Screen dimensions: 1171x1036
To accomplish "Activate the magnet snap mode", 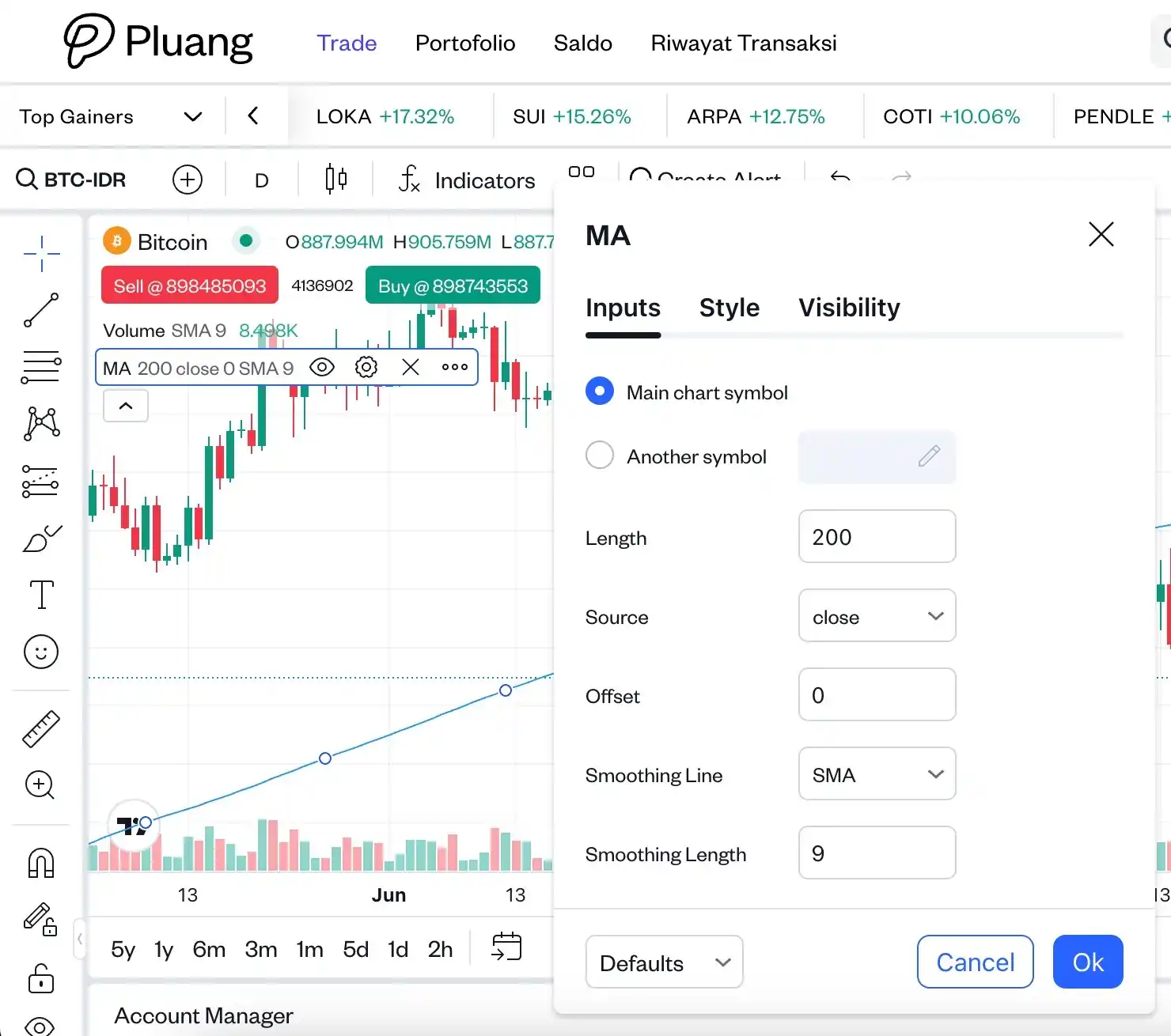I will pyautogui.click(x=41, y=863).
